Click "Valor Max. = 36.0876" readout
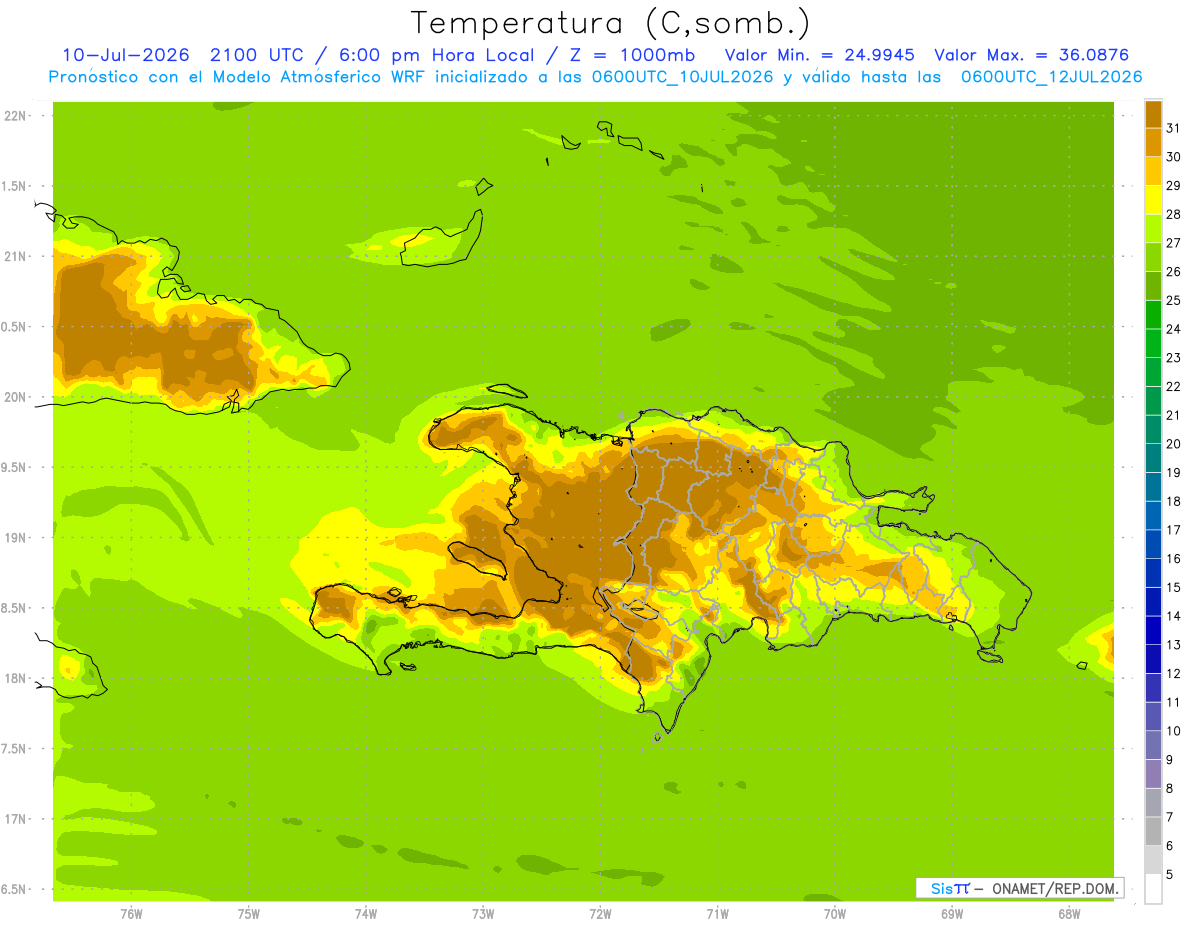This screenshot has height=927, width=1200. (1032, 55)
